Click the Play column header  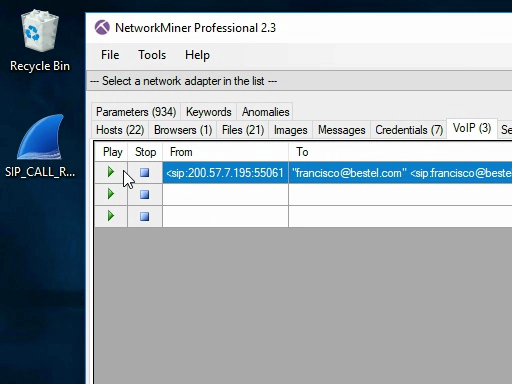112,152
